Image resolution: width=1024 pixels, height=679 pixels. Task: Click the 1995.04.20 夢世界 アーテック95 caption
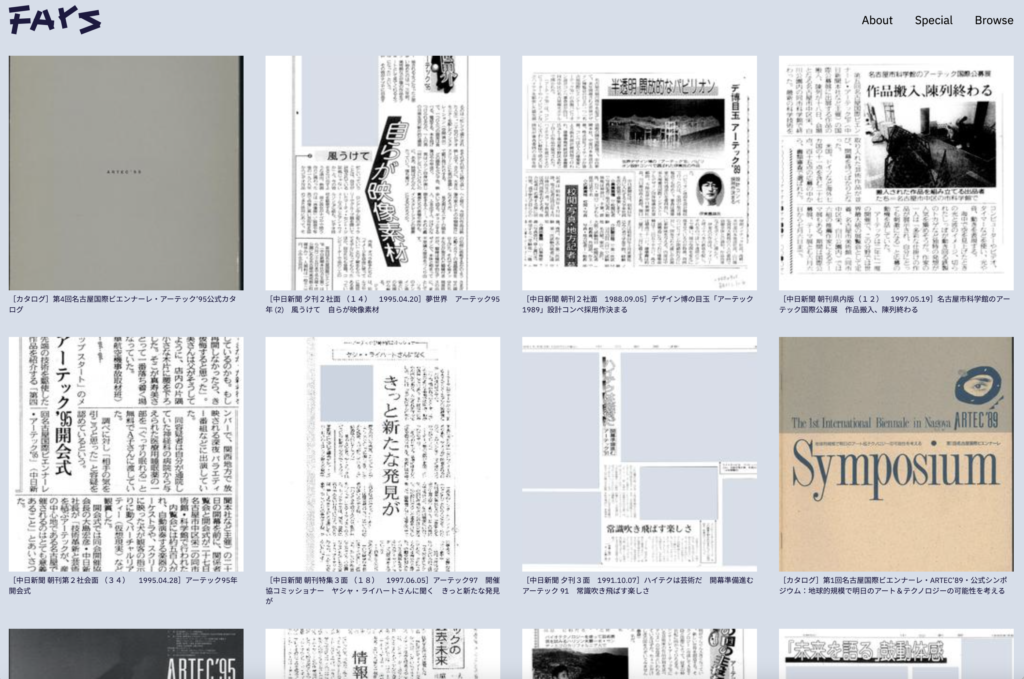tap(380, 303)
